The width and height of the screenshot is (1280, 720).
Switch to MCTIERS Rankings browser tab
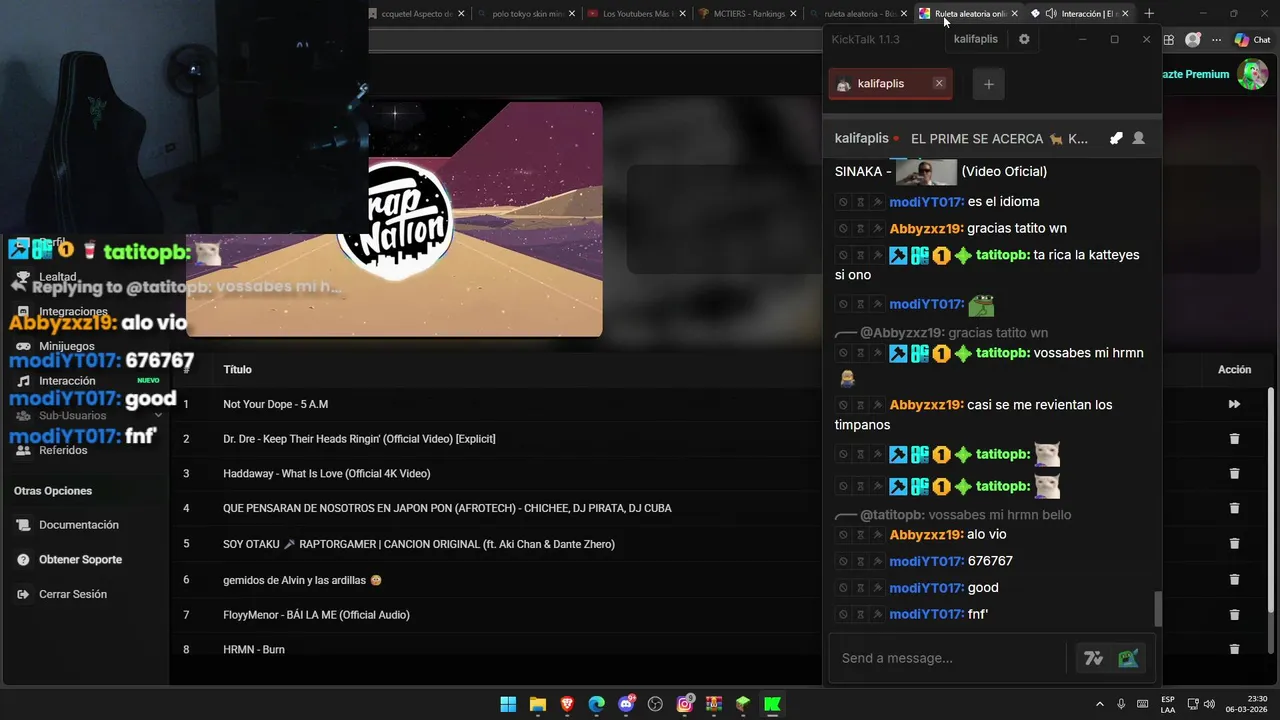(748, 13)
